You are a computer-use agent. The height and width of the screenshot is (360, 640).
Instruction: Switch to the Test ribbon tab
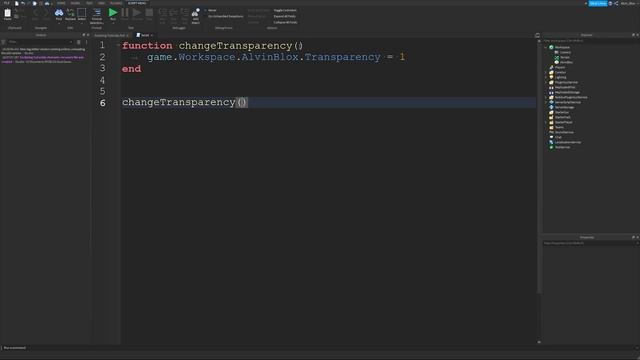pos(89,3)
